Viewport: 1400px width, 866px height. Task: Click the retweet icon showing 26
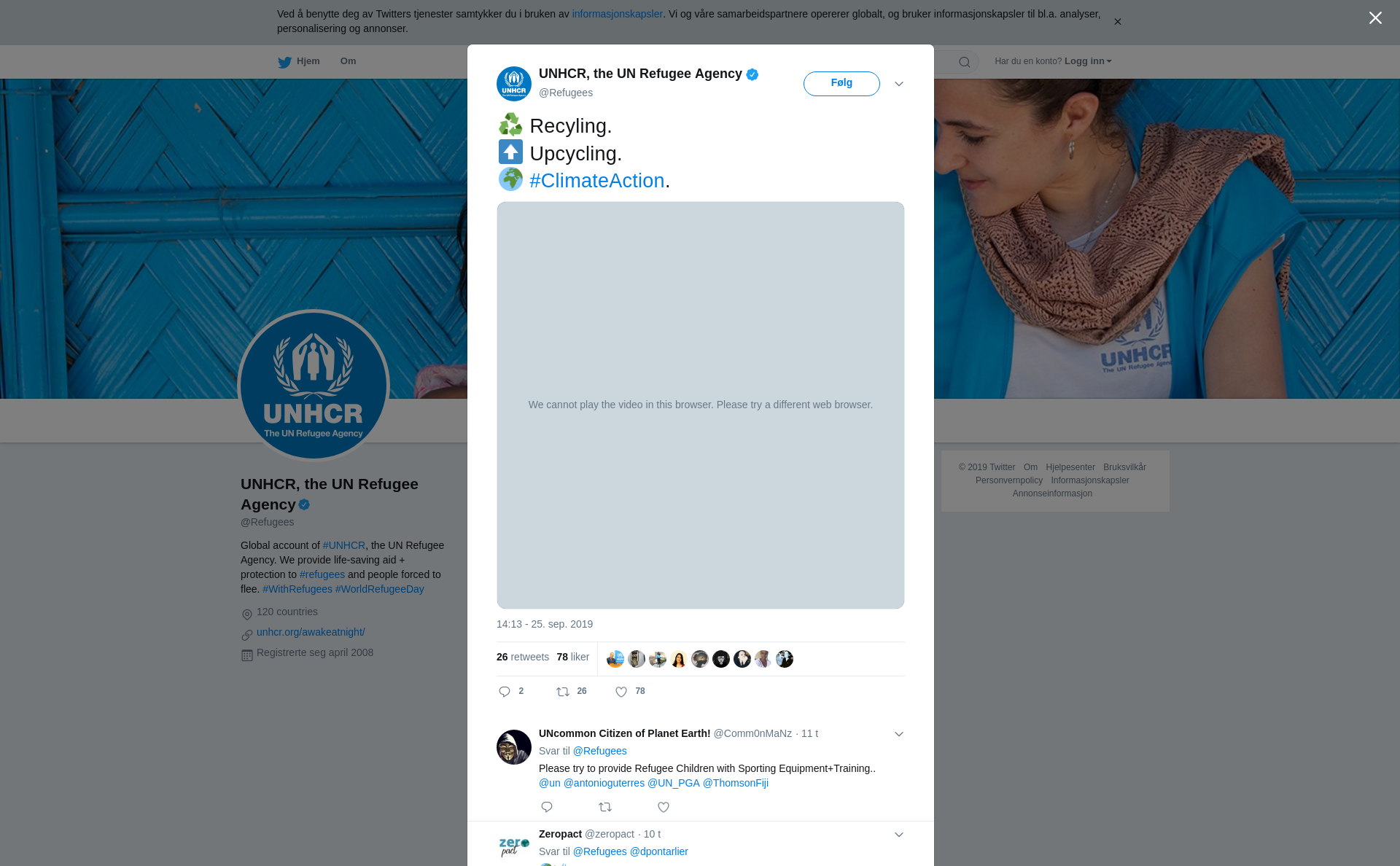click(x=563, y=692)
